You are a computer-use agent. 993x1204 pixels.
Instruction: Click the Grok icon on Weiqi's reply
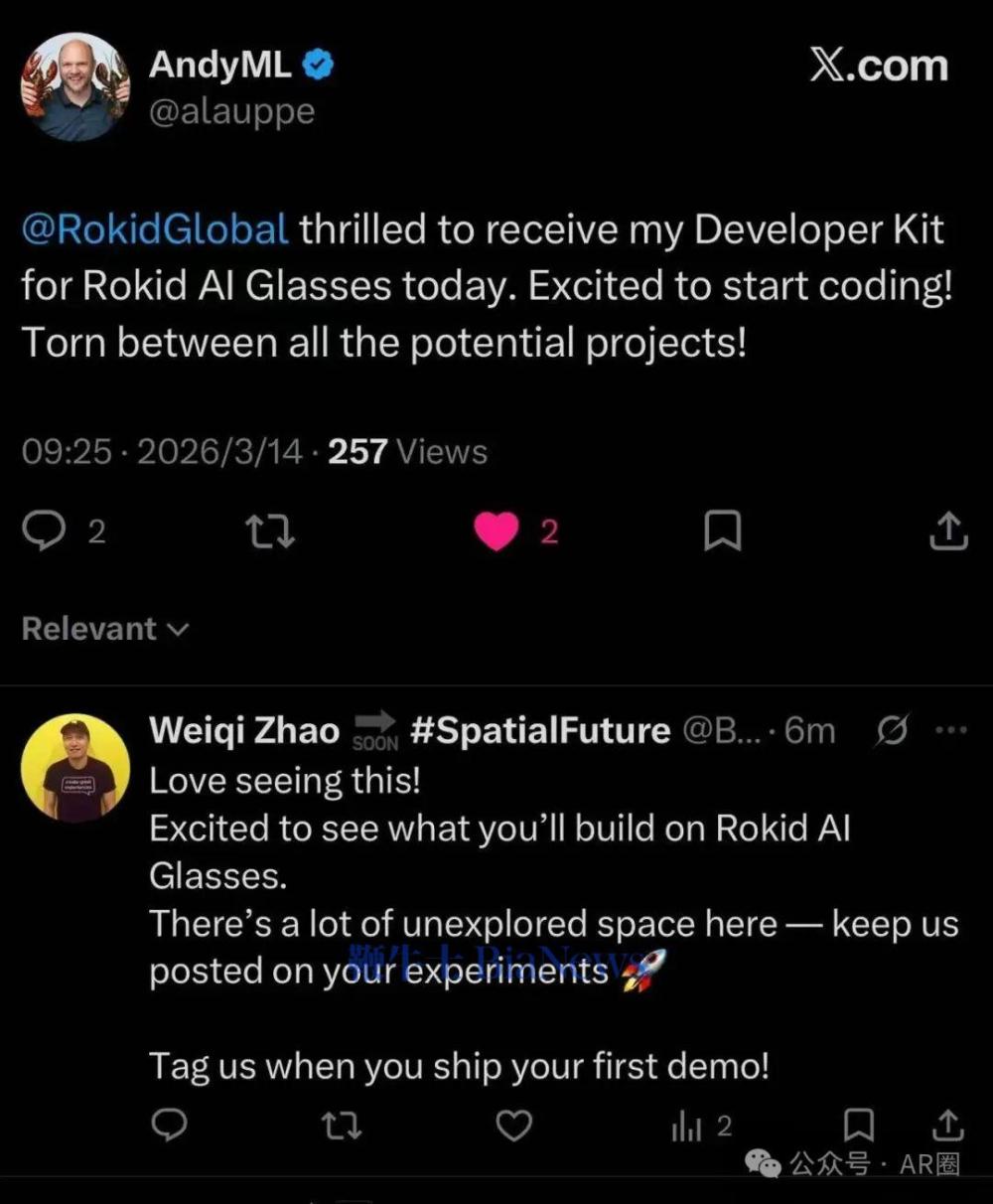click(892, 731)
